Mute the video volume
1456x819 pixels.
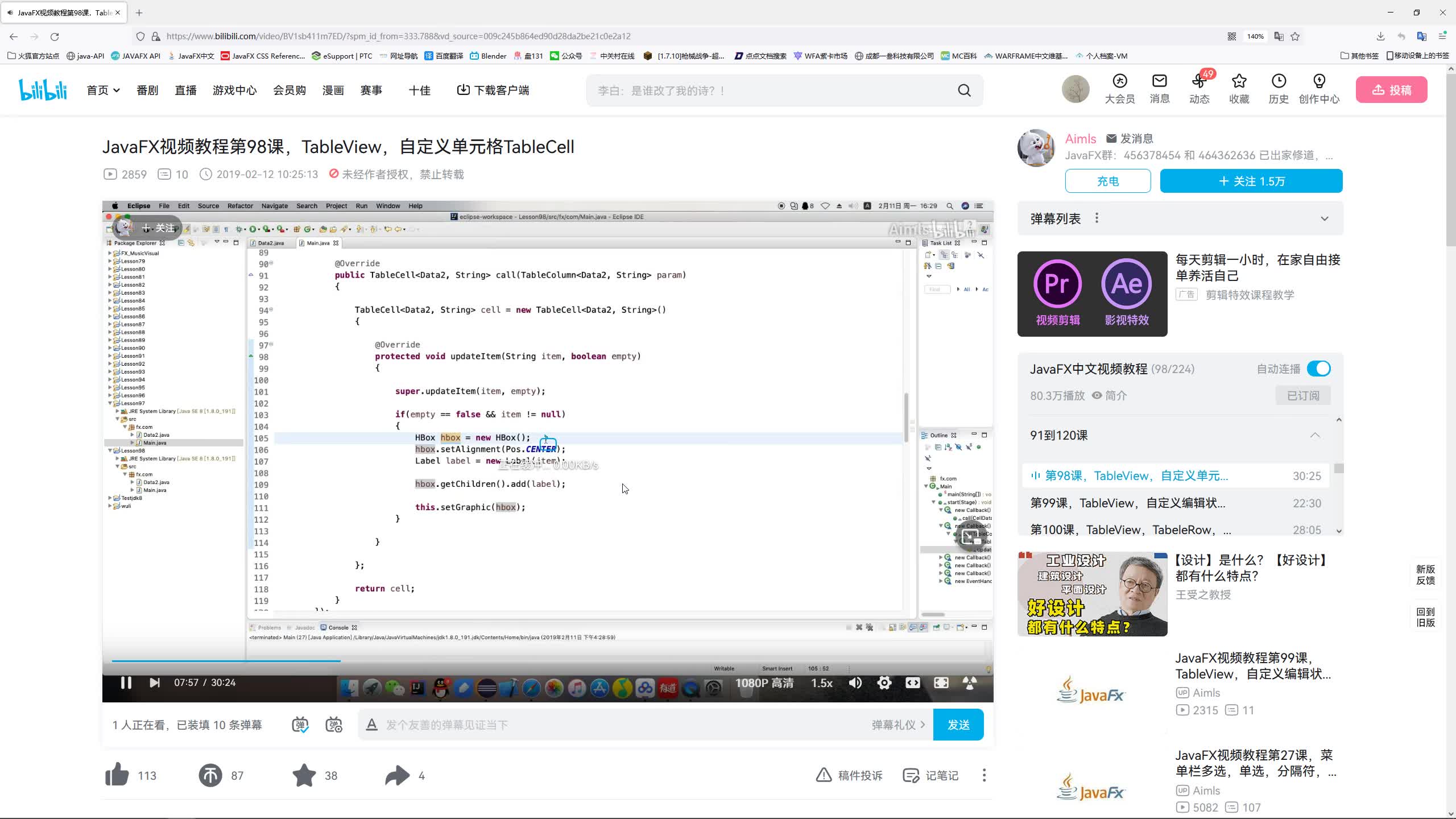855,682
